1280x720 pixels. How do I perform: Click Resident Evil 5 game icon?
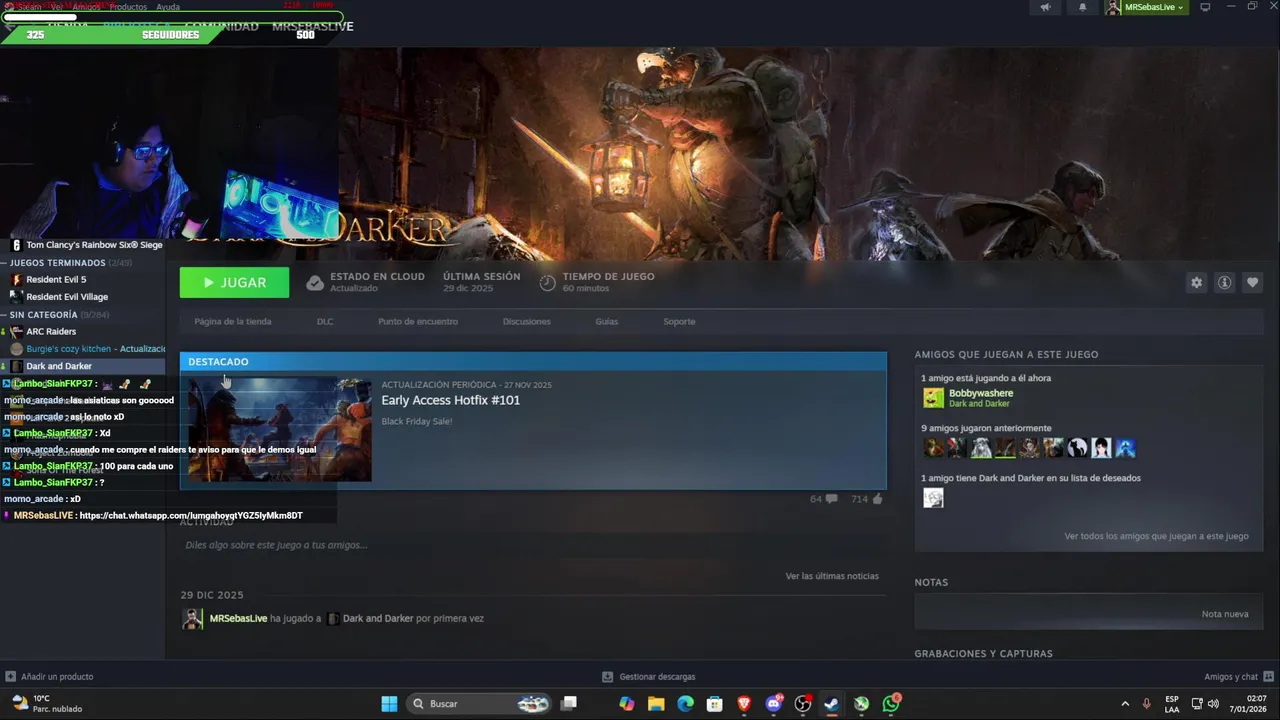click(x=16, y=280)
